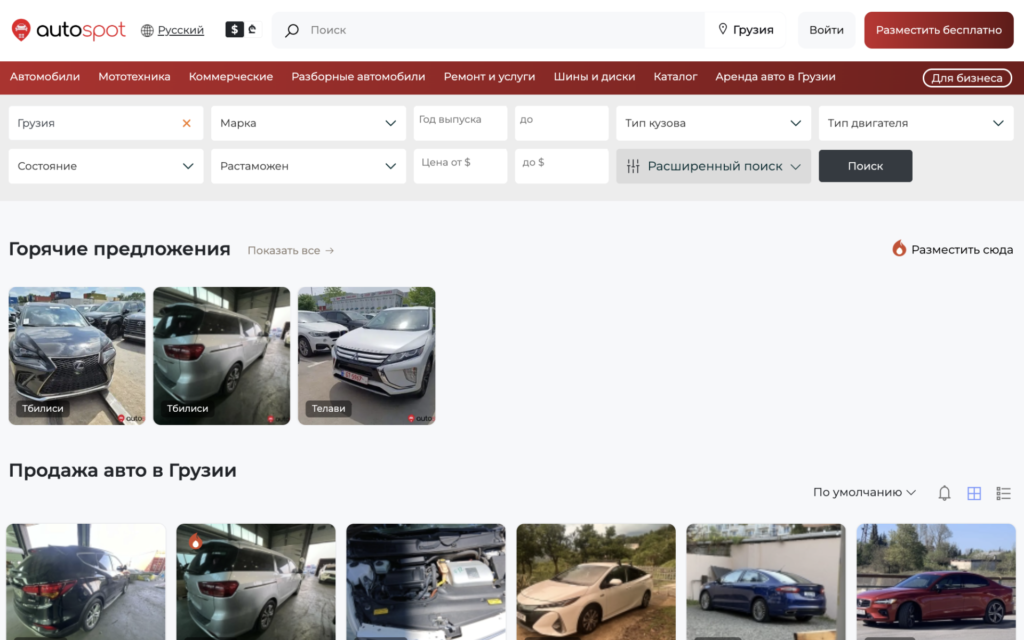
Task: Click the Цена от $ field
Action: 460,166
